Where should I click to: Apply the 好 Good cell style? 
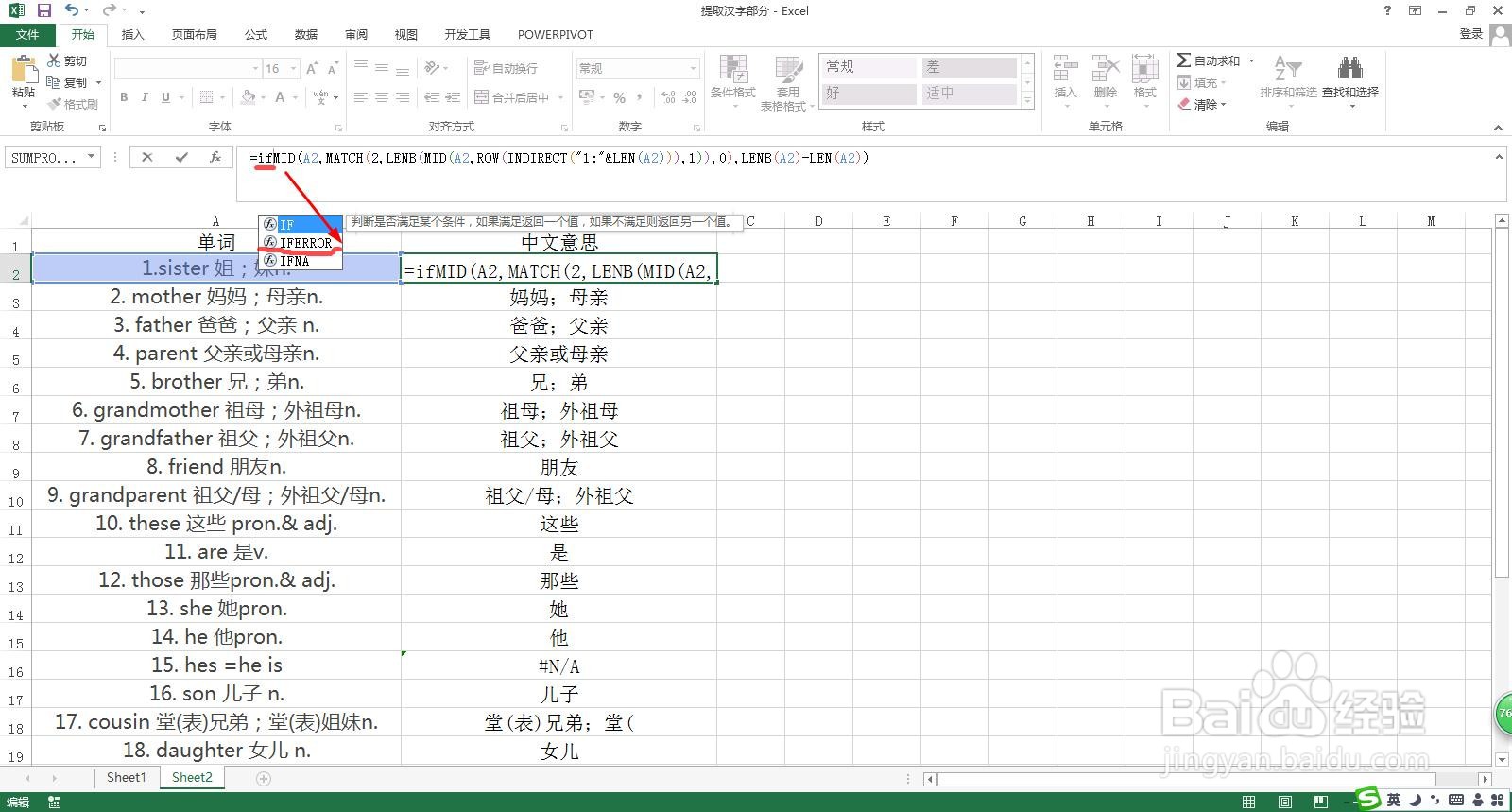tap(869, 94)
